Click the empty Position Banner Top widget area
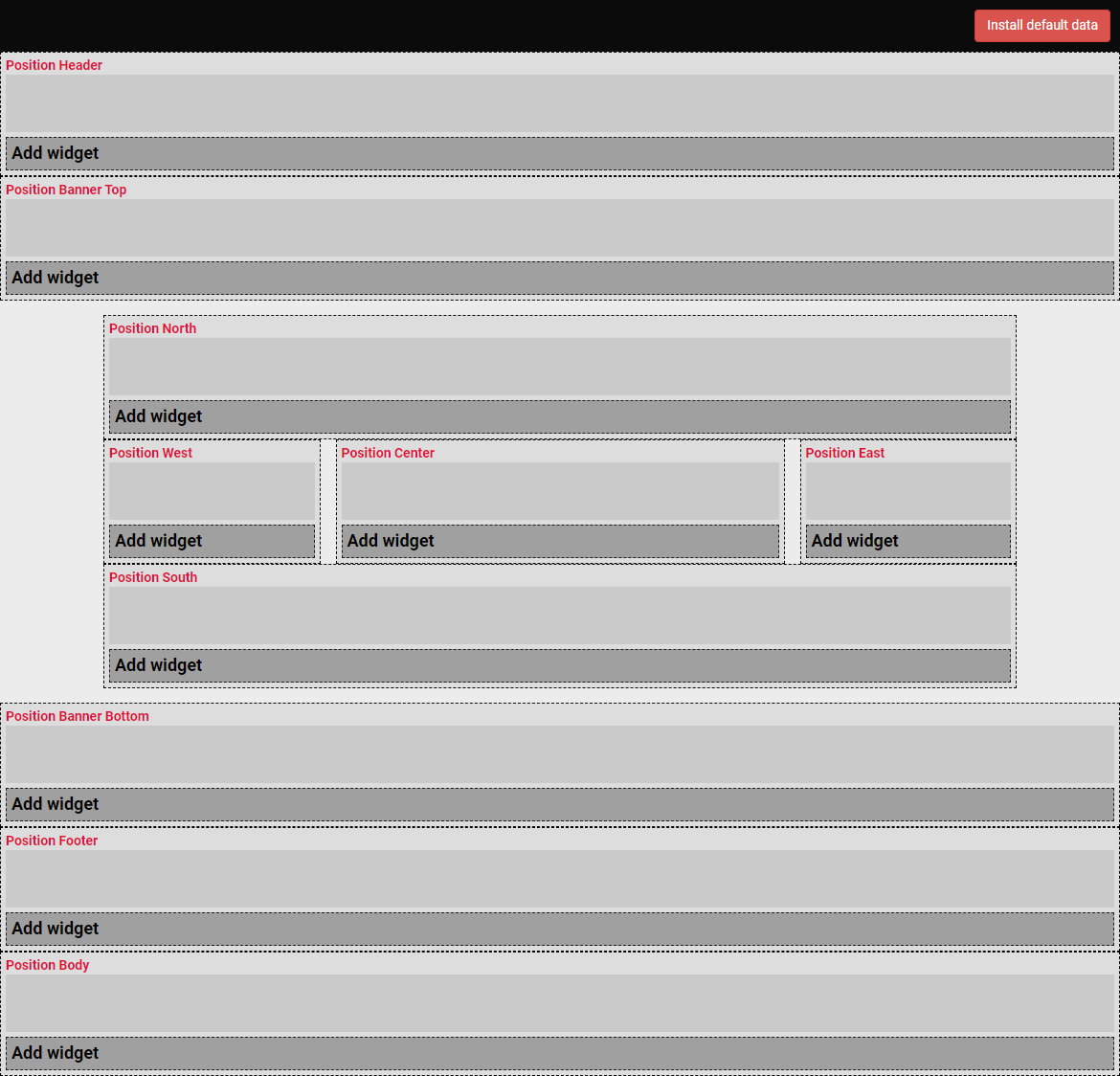1120x1076 pixels. 560,228
